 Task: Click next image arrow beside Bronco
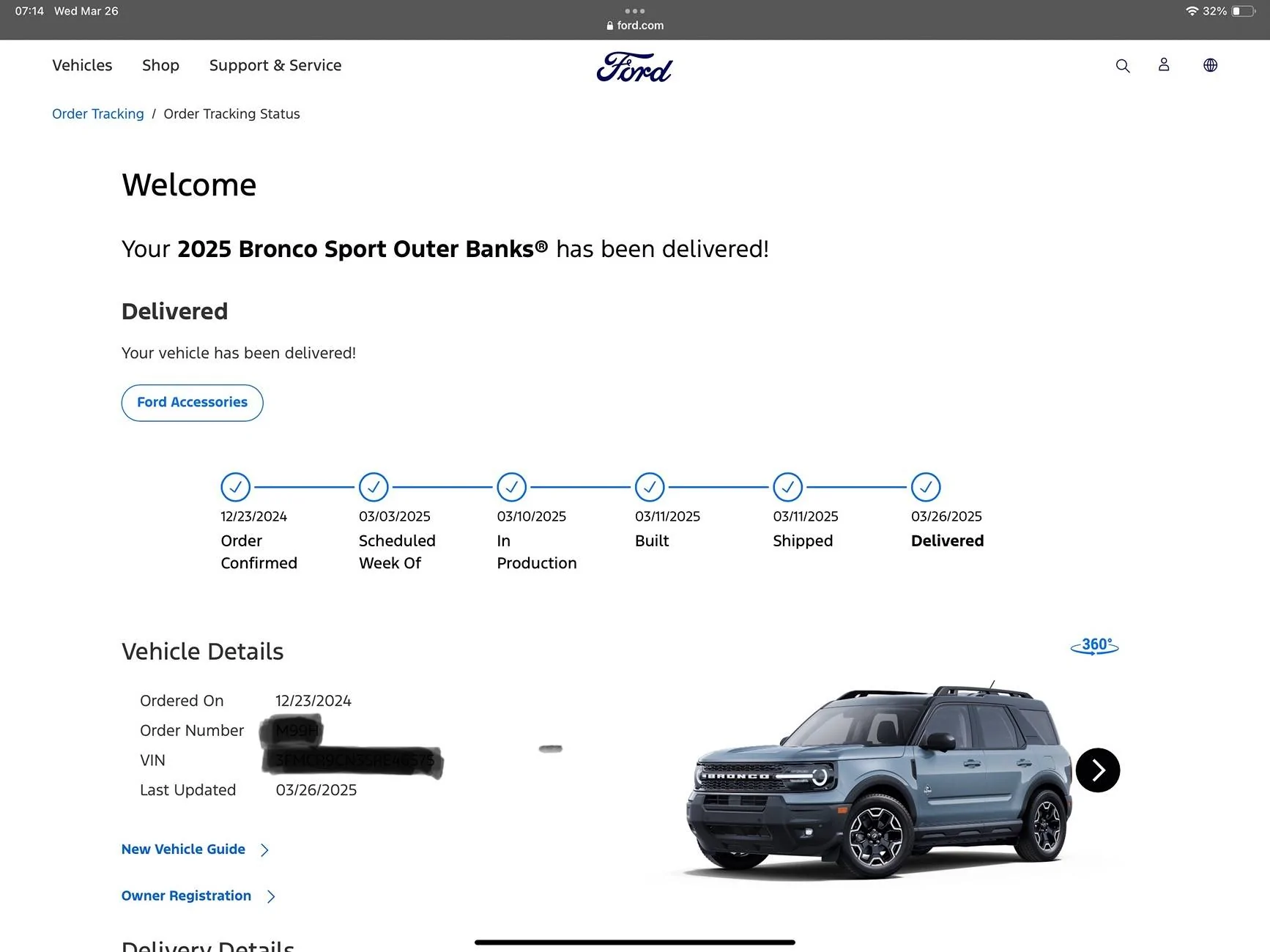[x=1097, y=770]
